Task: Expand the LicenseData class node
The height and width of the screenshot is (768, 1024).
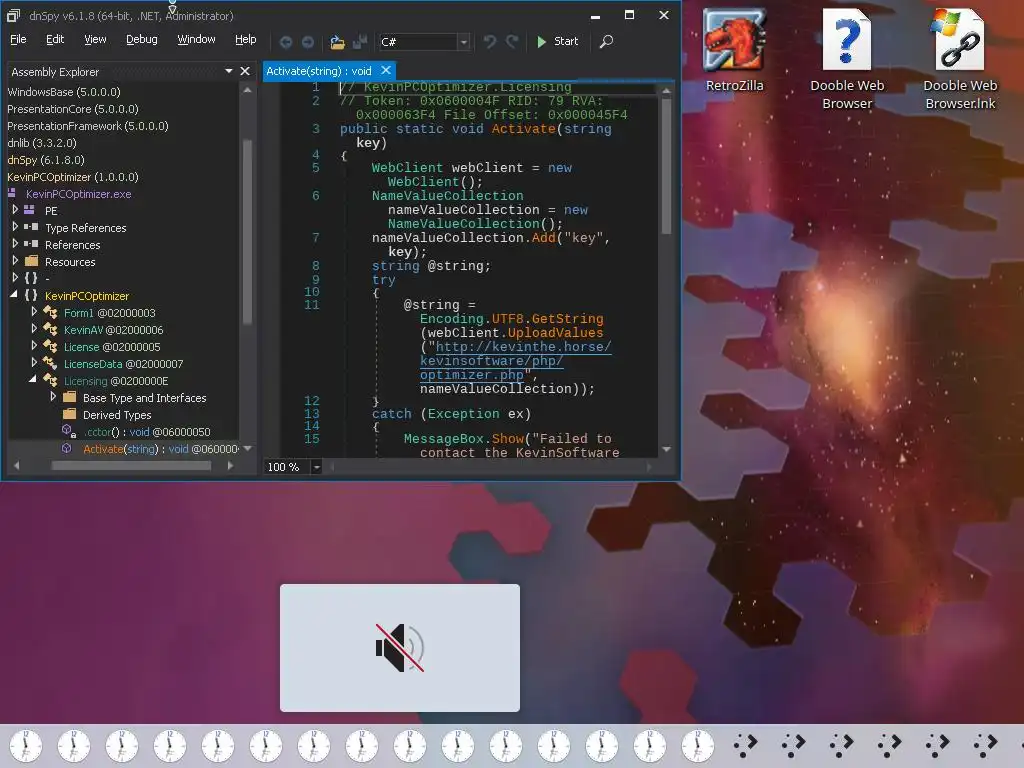Action: 34,363
